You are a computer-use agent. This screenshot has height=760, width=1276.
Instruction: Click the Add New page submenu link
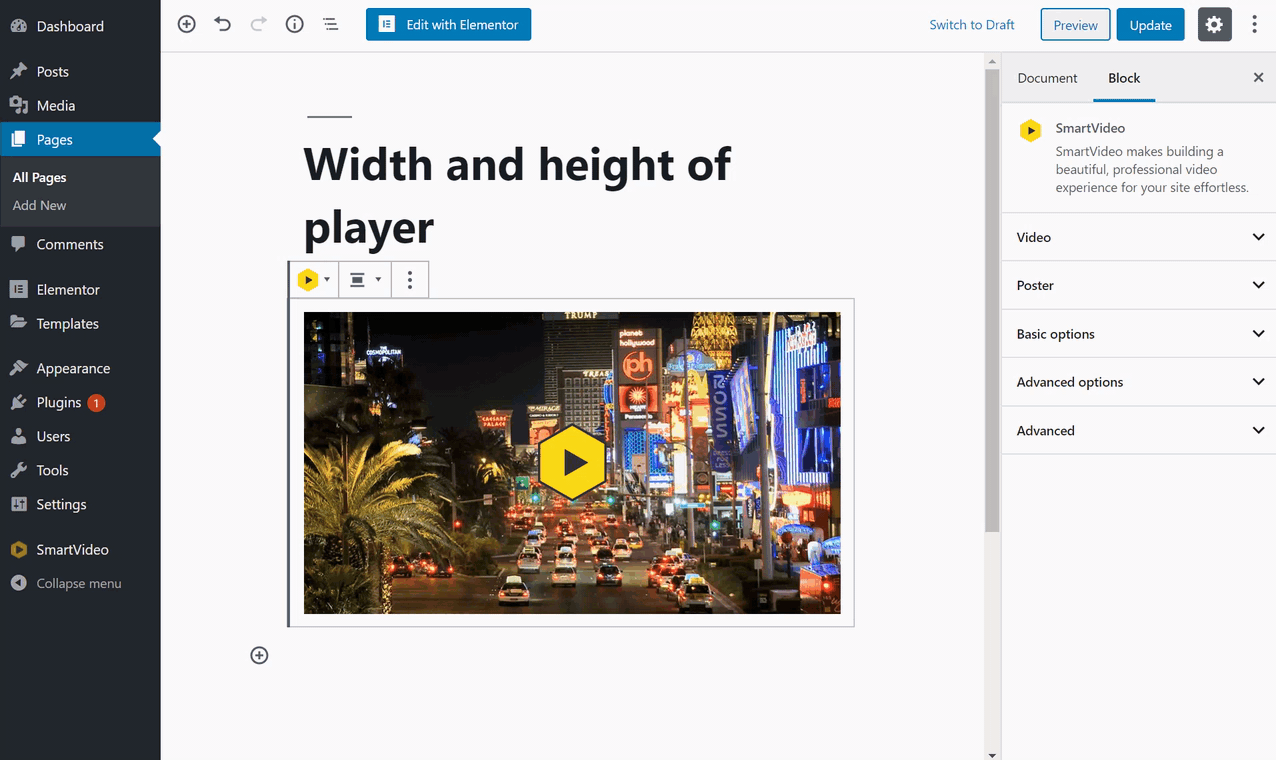click(x=40, y=206)
